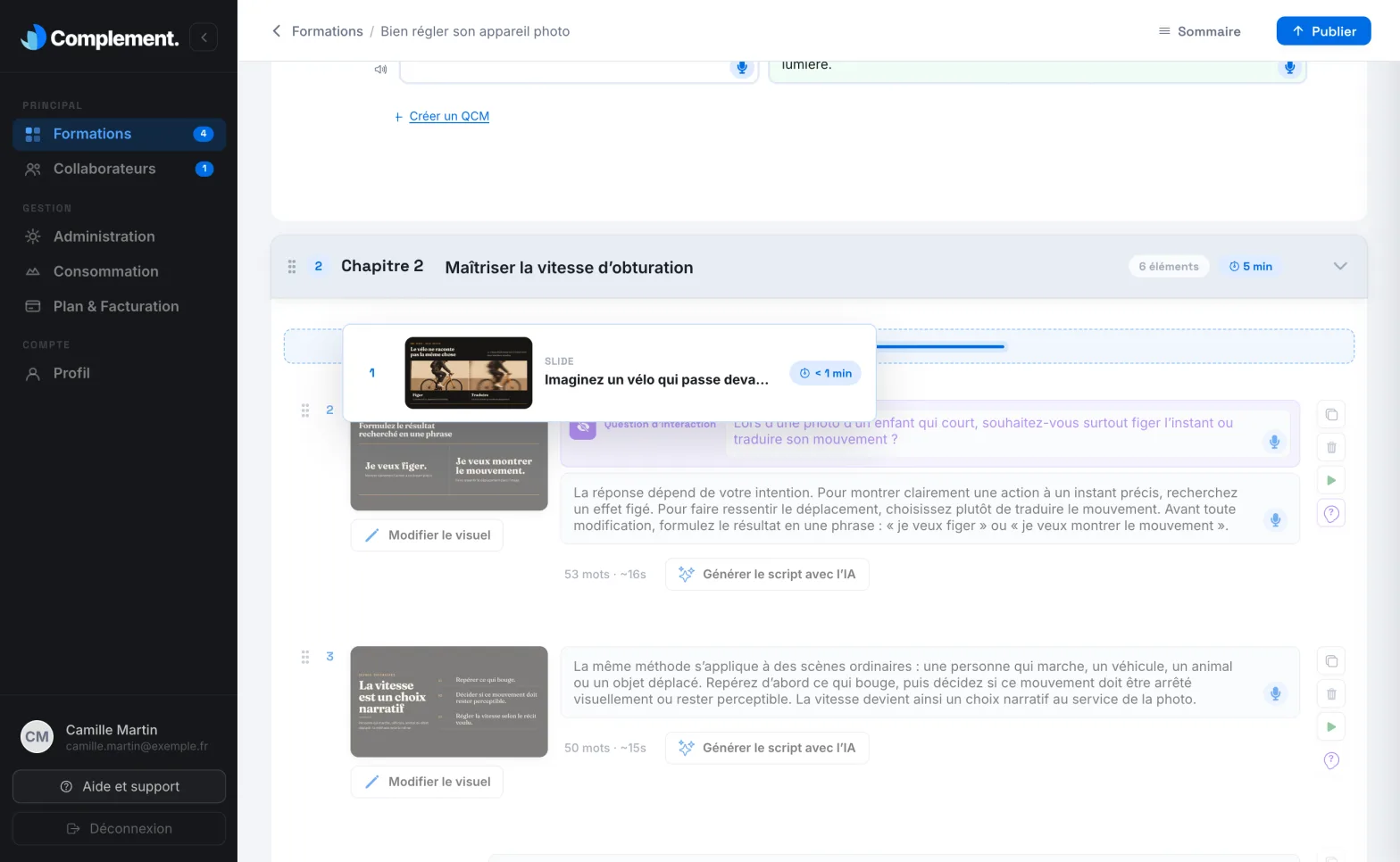Click the Complement logo
1400x862 pixels.
99,37
